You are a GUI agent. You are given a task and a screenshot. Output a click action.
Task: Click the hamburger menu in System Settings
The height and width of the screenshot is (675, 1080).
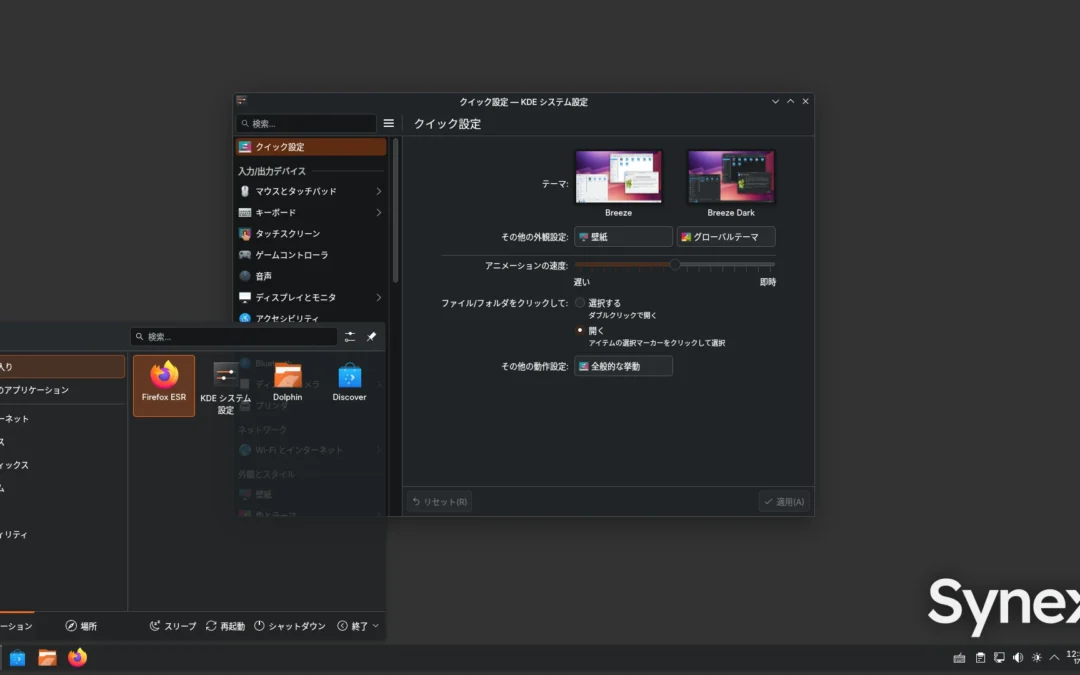pyautogui.click(x=388, y=123)
